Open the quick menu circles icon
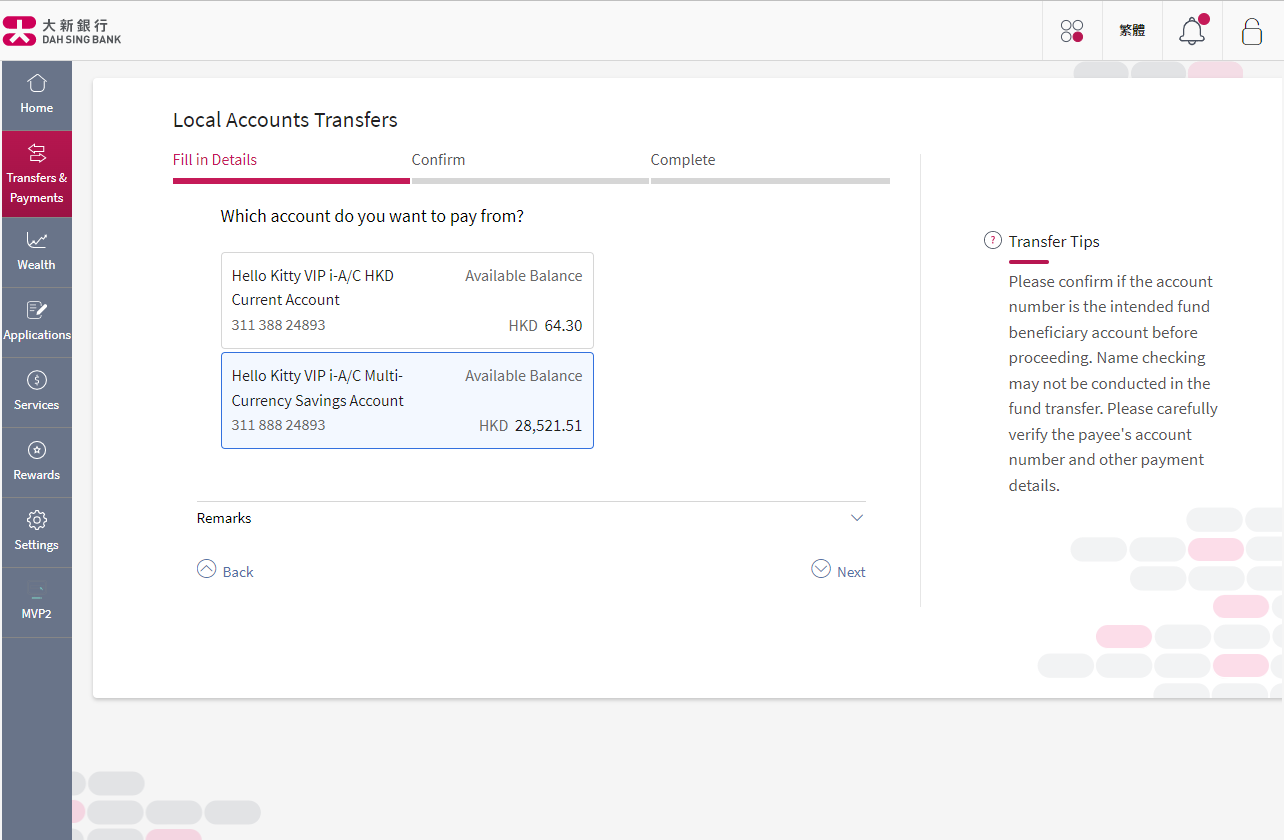Screen dimensions: 1284x840 point(1072,31)
